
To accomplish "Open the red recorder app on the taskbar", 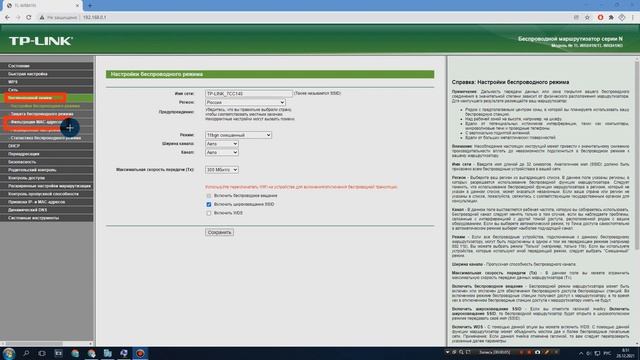I will pos(140,353).
